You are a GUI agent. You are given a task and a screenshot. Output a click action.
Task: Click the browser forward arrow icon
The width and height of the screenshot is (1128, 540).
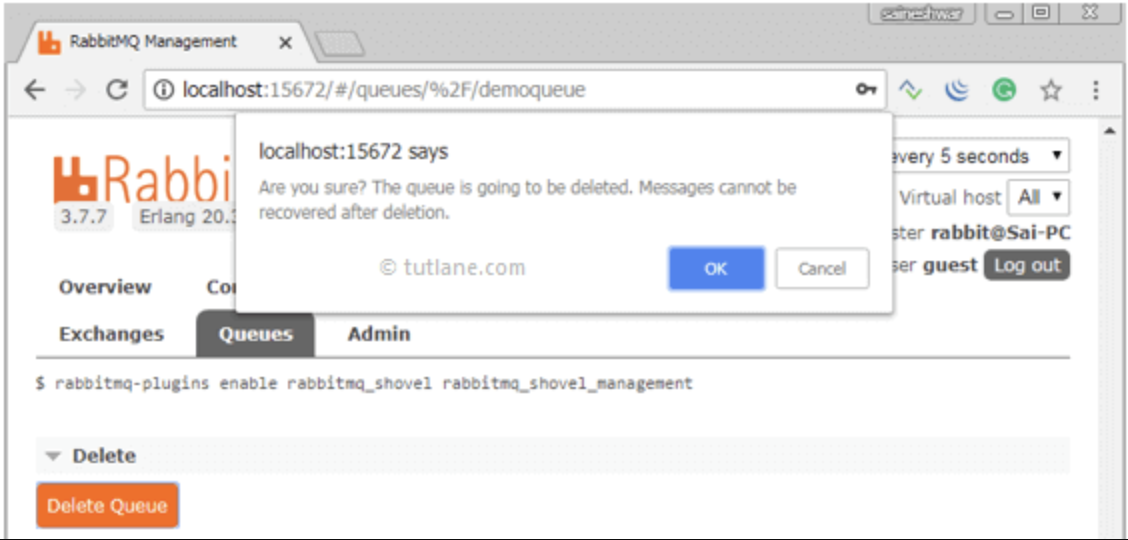coord(75,90)
